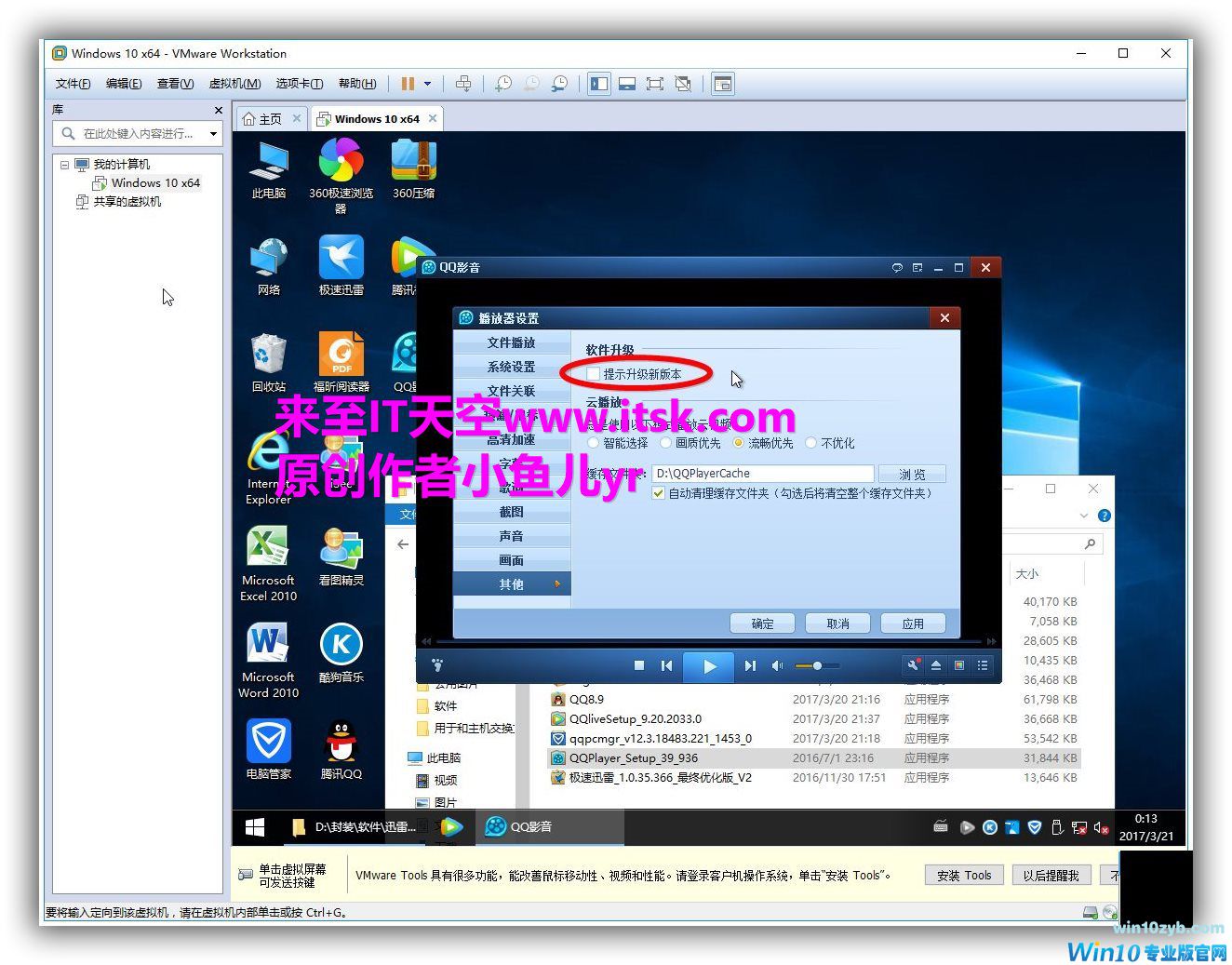Click the 以后提醒我 button
This screenshot has height=965, width=1232.
click(x=1051, y=876)
